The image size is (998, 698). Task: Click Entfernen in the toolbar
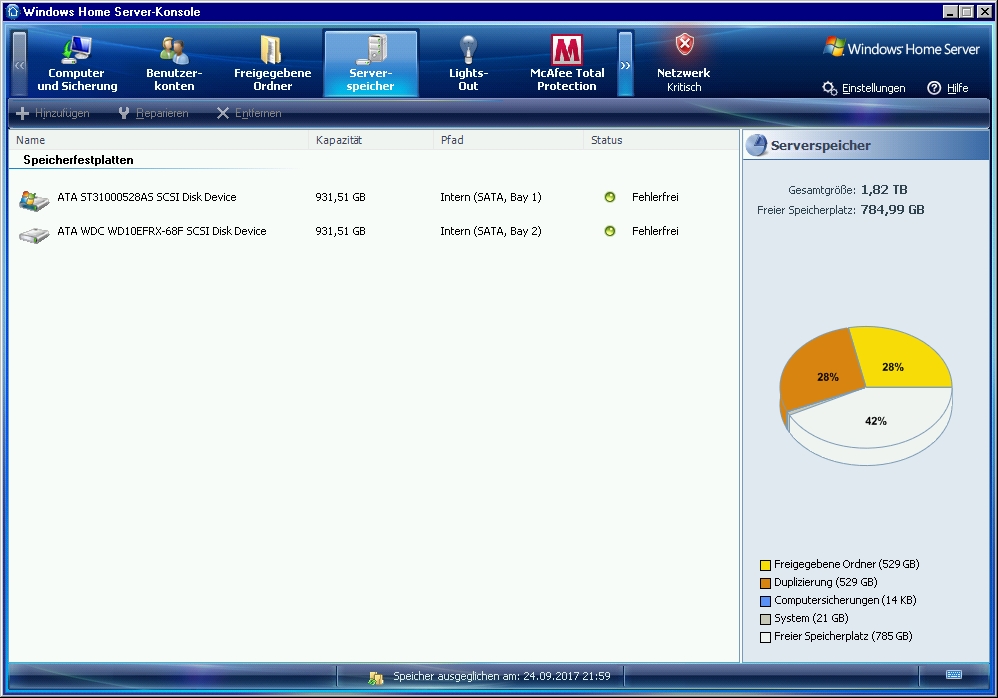tap(249, 113)
